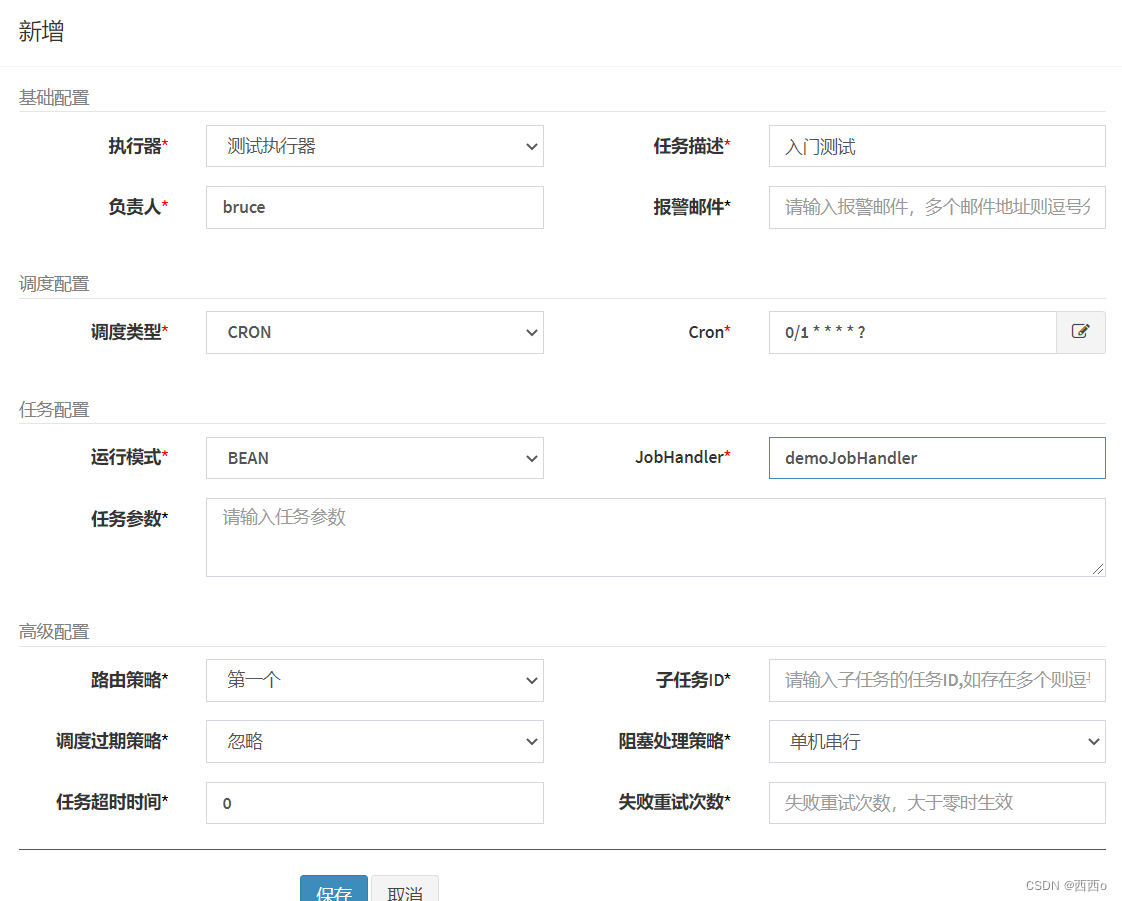Click the 阻塞处理策略 field label
Viewport: 1122px width, 901px height.
(x=674, y=741)
